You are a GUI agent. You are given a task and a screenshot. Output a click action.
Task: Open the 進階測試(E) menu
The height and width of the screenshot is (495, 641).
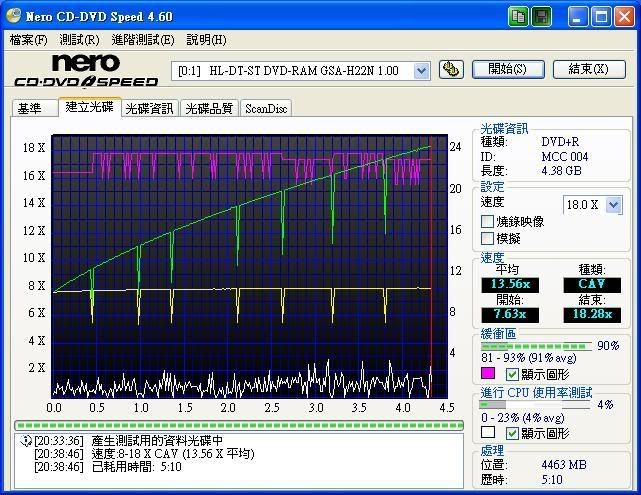(x=143, y=40)
